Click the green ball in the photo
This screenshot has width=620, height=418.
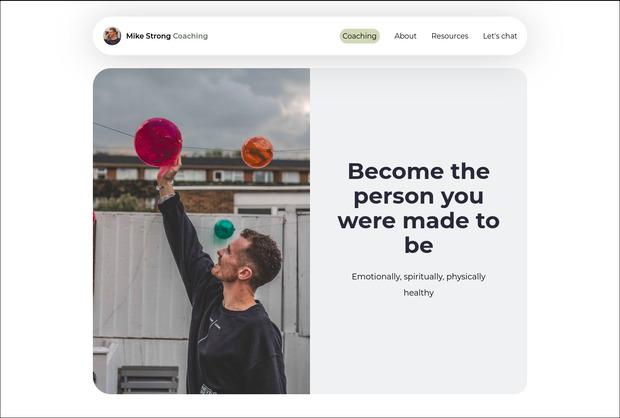(x=224, y=229)
